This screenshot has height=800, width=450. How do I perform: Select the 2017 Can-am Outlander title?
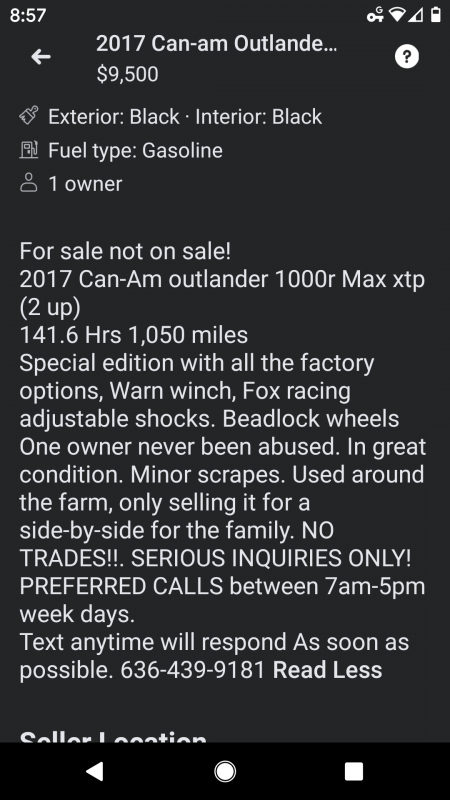point(216,44)
